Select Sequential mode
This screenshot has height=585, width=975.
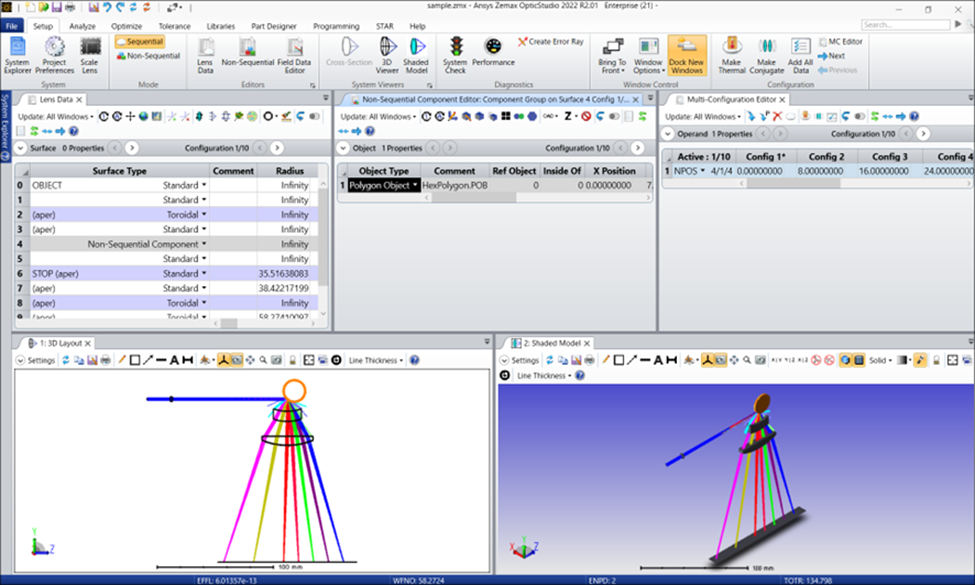tap(139, 41)
